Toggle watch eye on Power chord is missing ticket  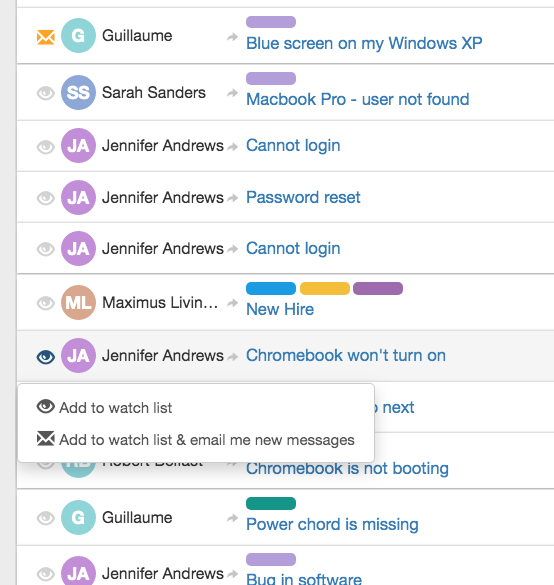[46, 518]
